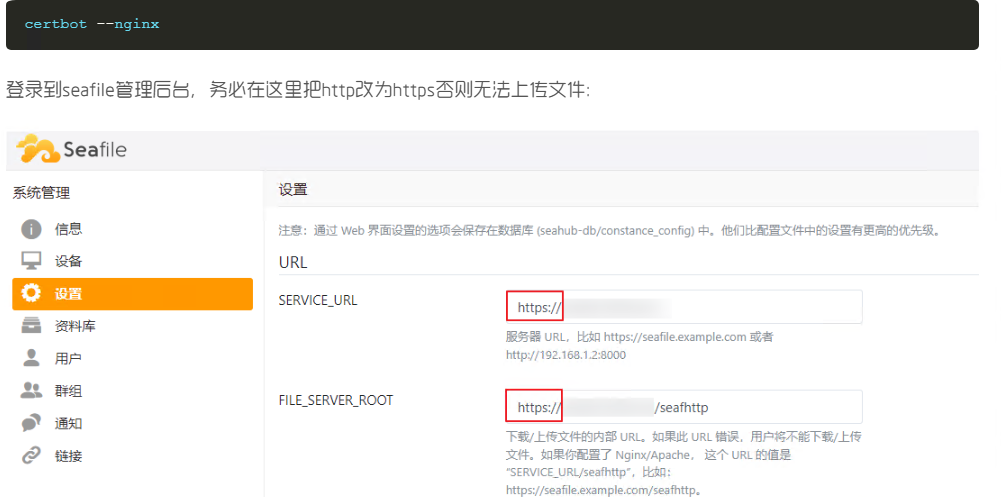Click the 设置 gear icon
1001x497 pixels.
31,293
